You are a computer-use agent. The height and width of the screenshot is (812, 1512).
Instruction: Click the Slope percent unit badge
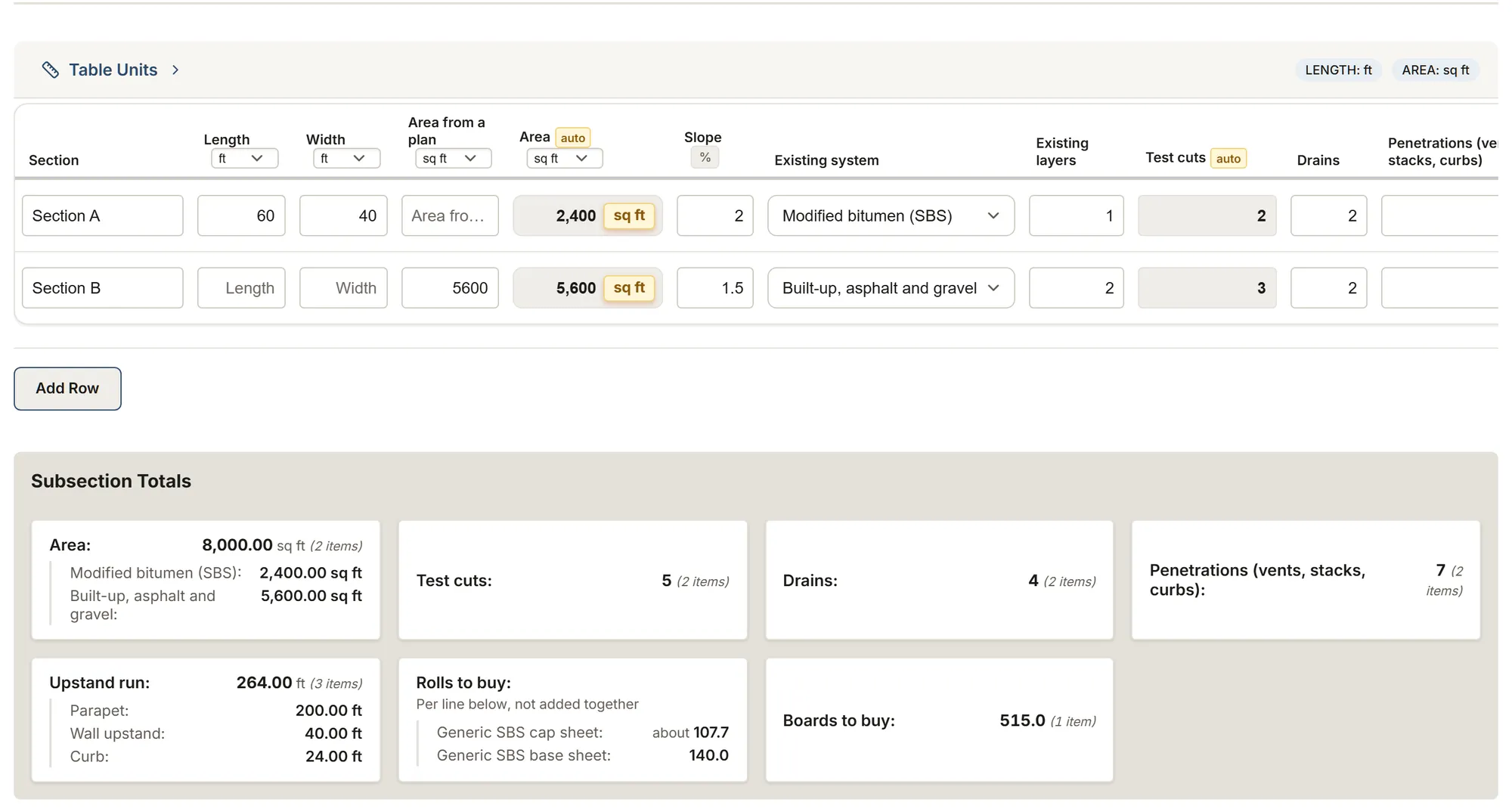pos(705,157)
